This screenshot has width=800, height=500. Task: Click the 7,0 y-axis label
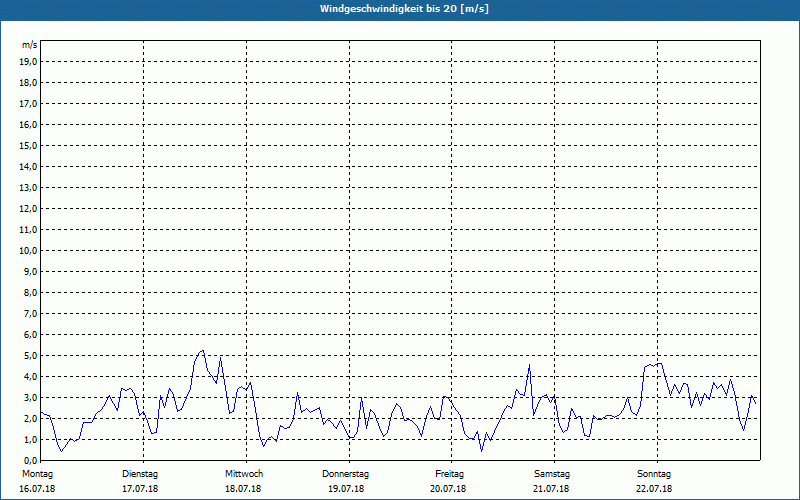point(31,314)
